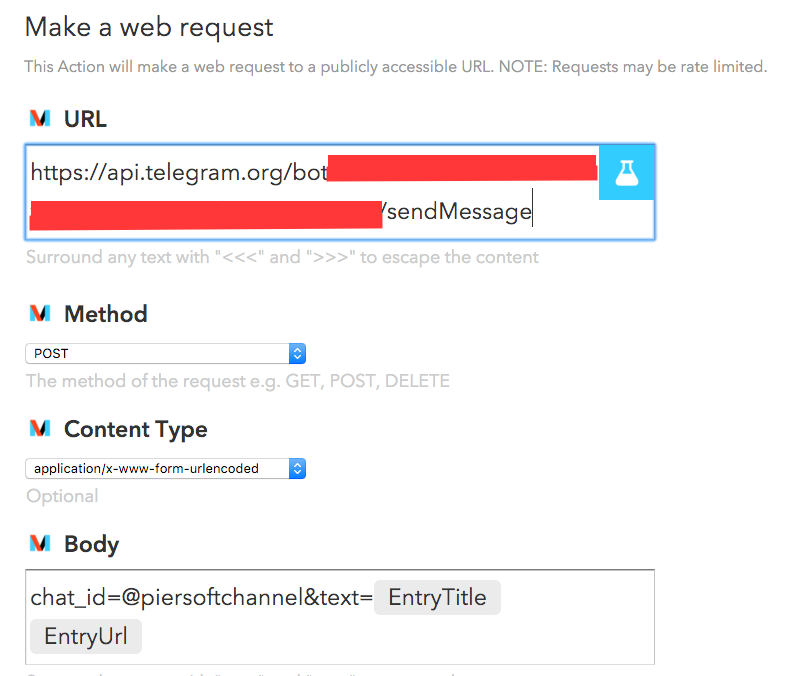
Task: Select the EntryTitle ingredient tag in Body
Action: point(437,597)
